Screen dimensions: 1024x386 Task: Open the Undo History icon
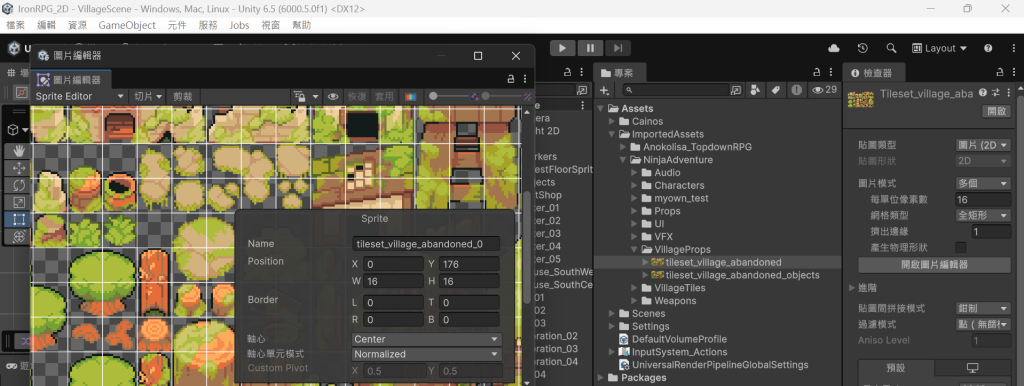tap(863, 48)
